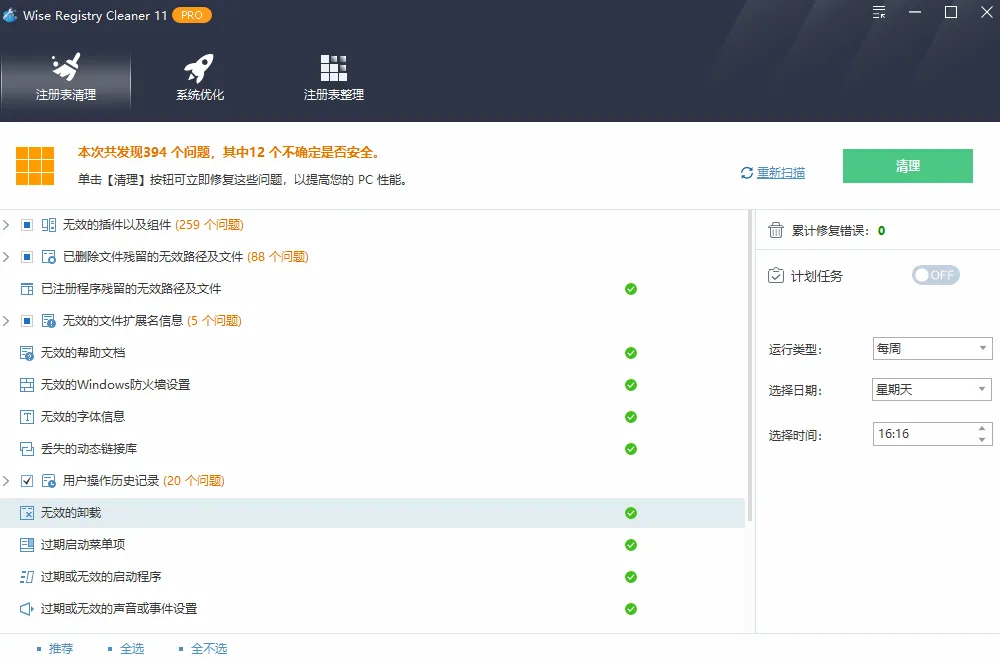Expand 无效的插件以及组件 category
1000x660 pixels.
6,224
